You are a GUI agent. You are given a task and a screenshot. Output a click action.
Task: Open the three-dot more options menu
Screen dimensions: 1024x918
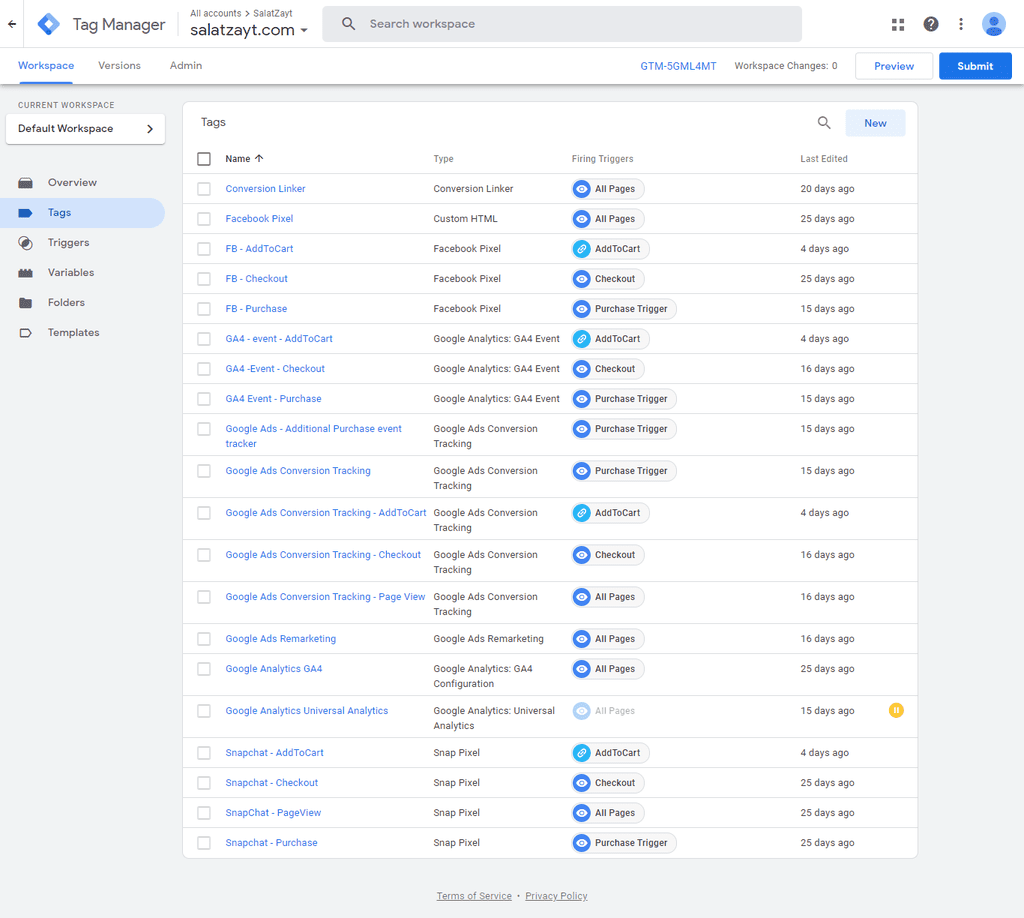click(961, 24)
